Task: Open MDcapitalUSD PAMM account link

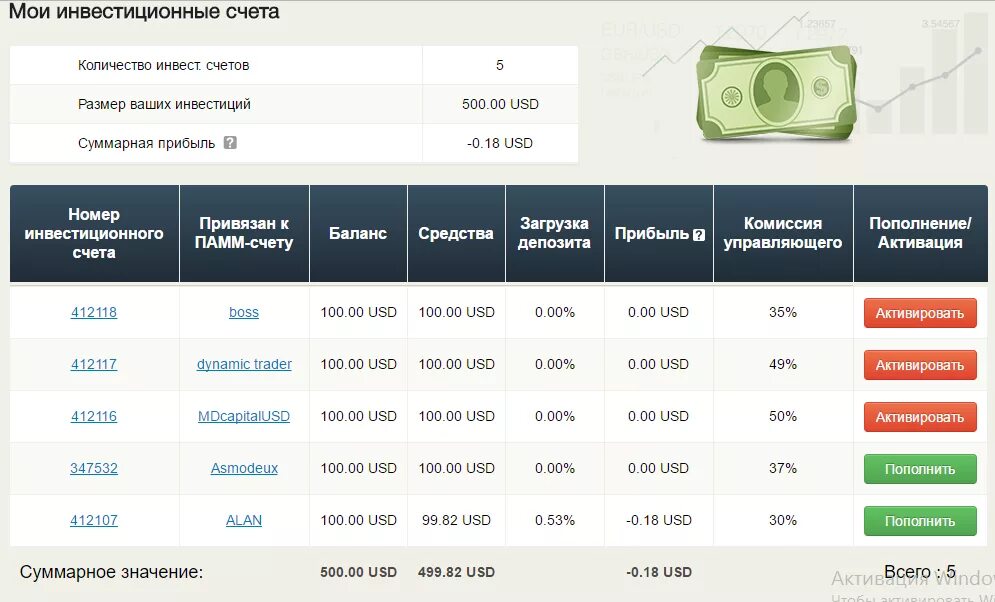Action: 244,416
